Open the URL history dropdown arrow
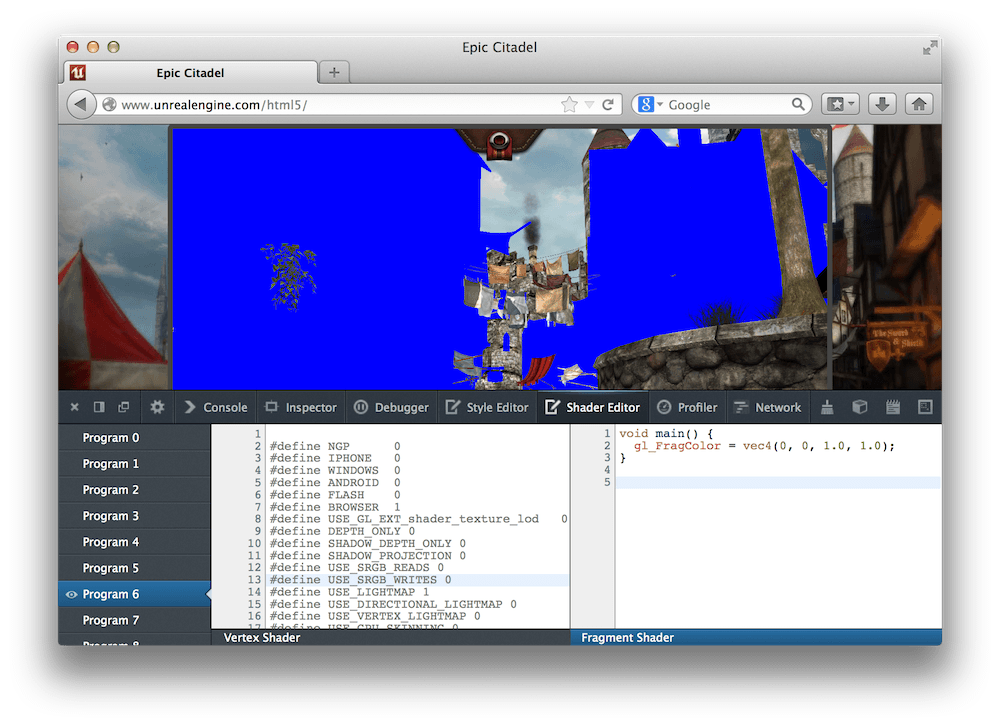Viewport: 1000px width, 726px height. point(589,105)
